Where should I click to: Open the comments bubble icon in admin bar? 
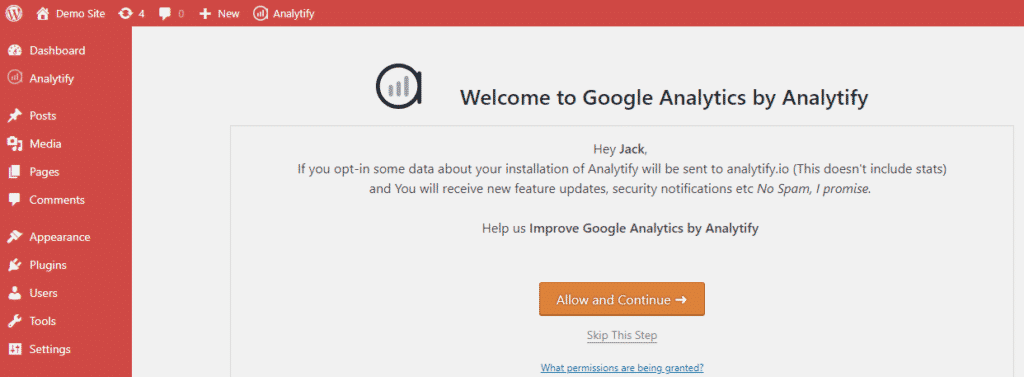(165, 14)
